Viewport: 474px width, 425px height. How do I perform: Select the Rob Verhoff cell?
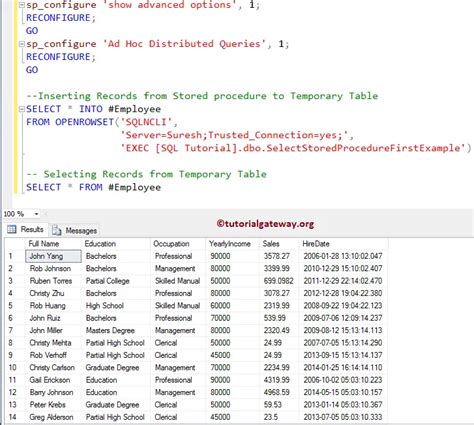pos(53,355)
